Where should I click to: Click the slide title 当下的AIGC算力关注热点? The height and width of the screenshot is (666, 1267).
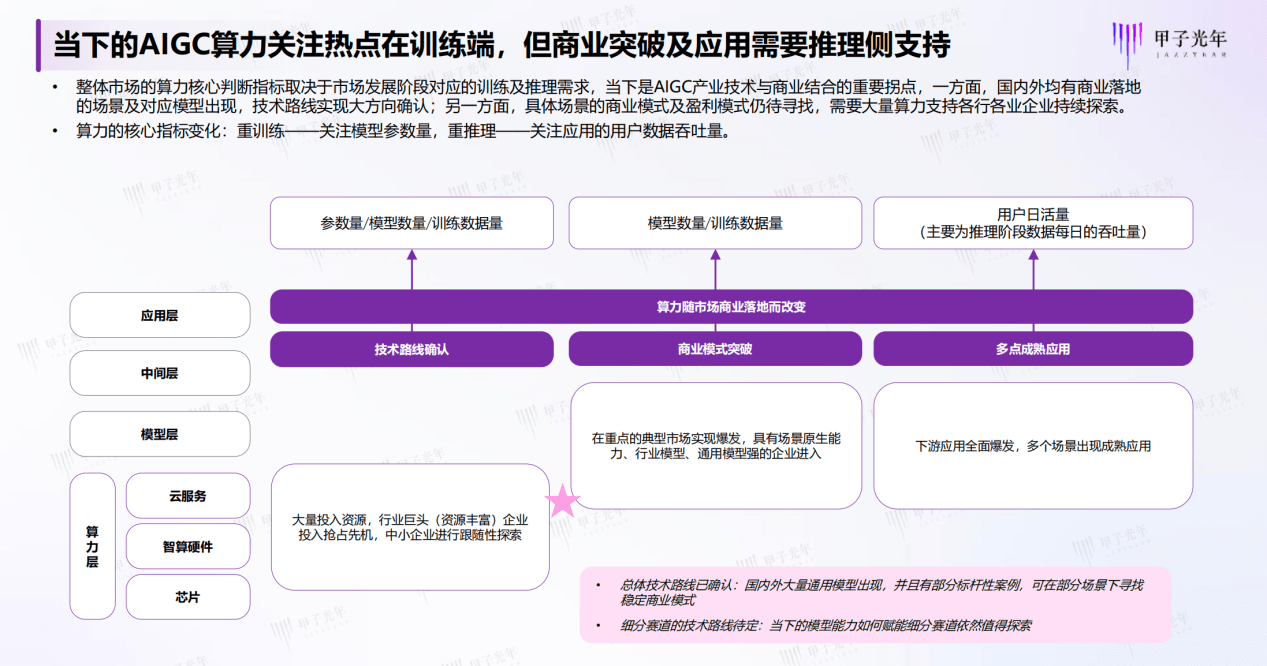point(501,45)
